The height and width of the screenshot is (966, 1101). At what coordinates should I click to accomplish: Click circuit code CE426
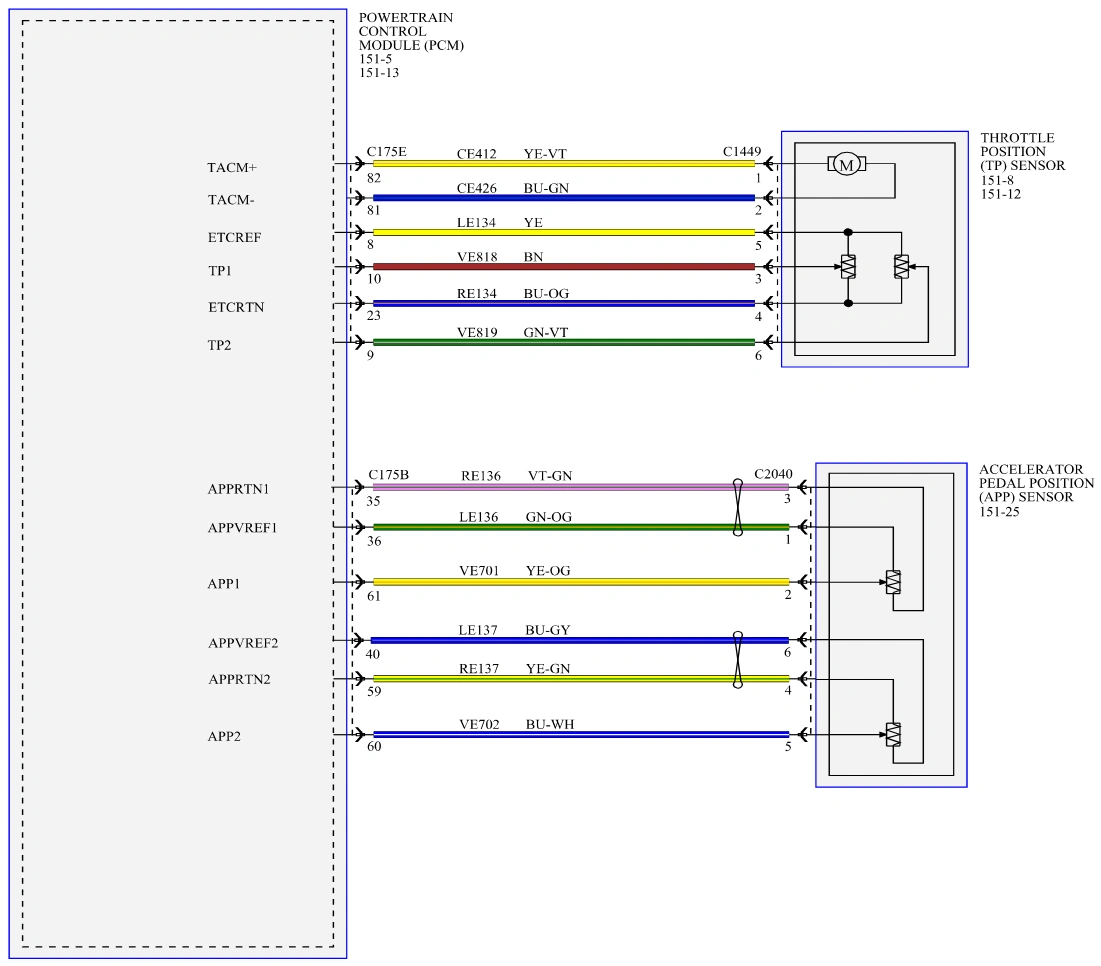(476, 188)
